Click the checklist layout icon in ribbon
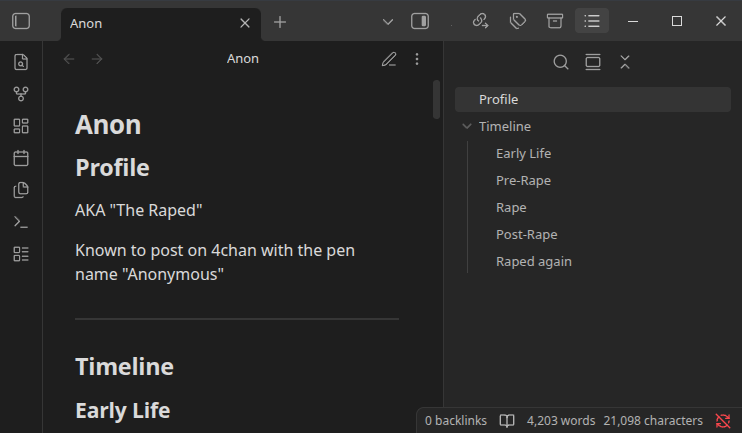The image size is (742, 433). 21,254
